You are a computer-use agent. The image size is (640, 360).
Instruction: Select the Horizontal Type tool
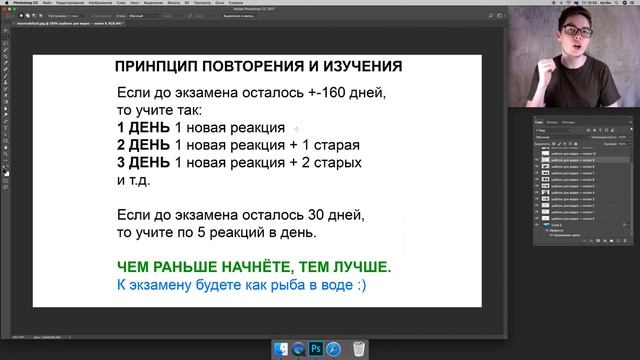click(x=6, y=128)
